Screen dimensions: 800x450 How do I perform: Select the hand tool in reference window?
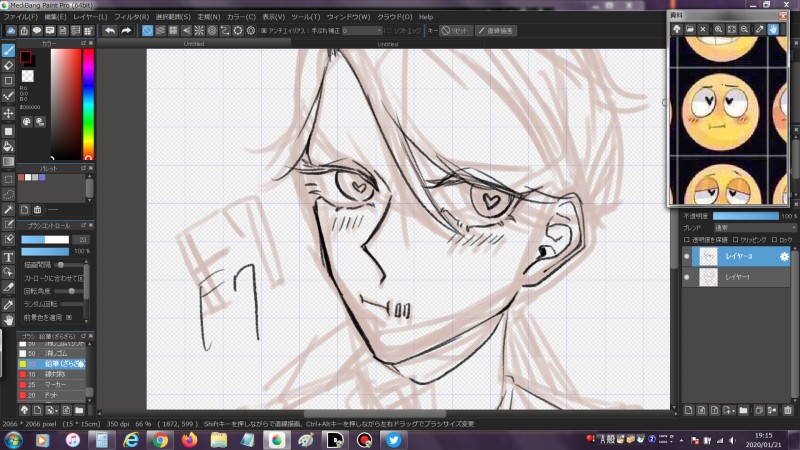(773, 30)
